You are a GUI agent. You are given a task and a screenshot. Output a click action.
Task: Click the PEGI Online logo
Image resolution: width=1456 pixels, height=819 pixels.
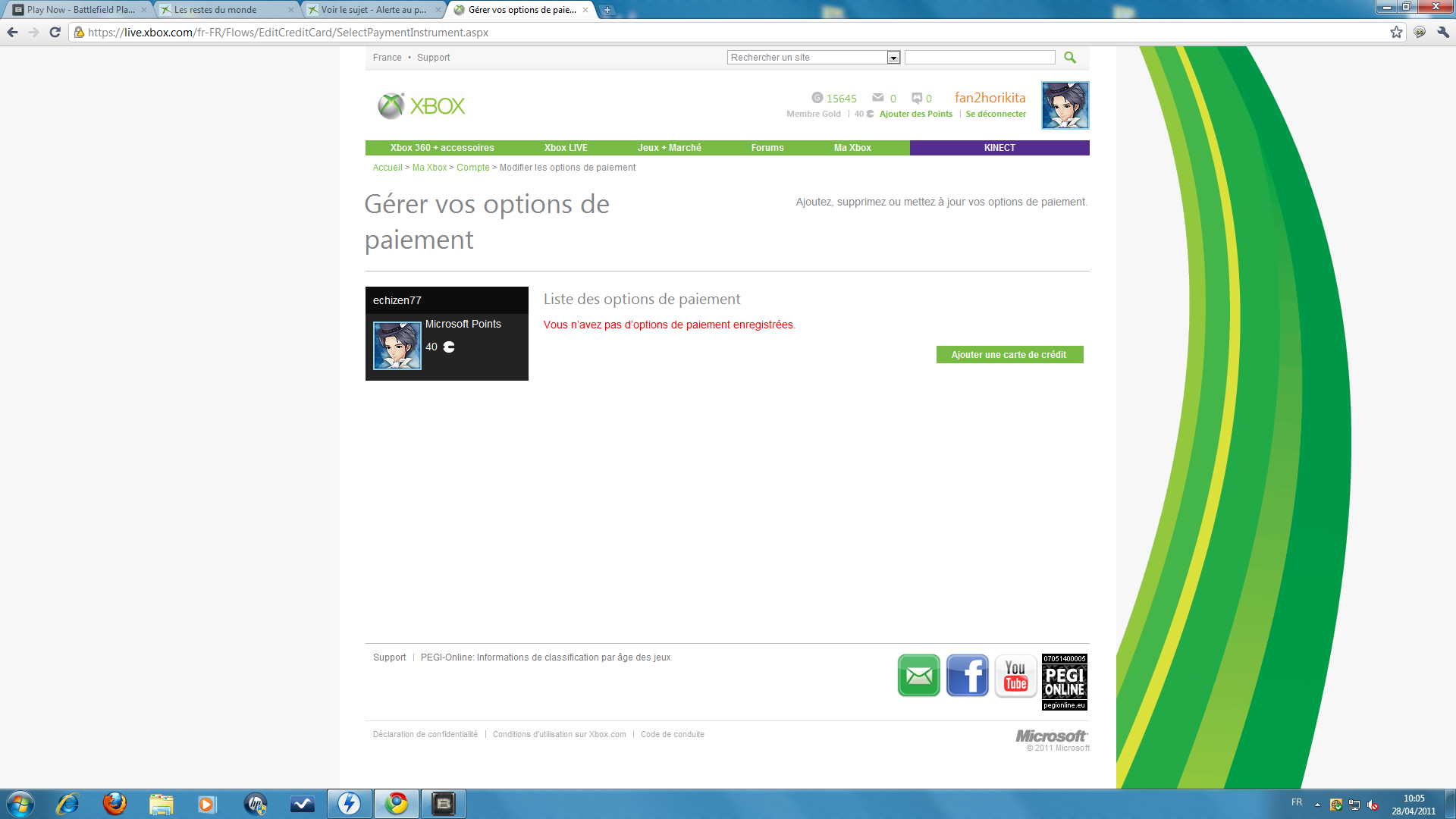click(1063, 681)
